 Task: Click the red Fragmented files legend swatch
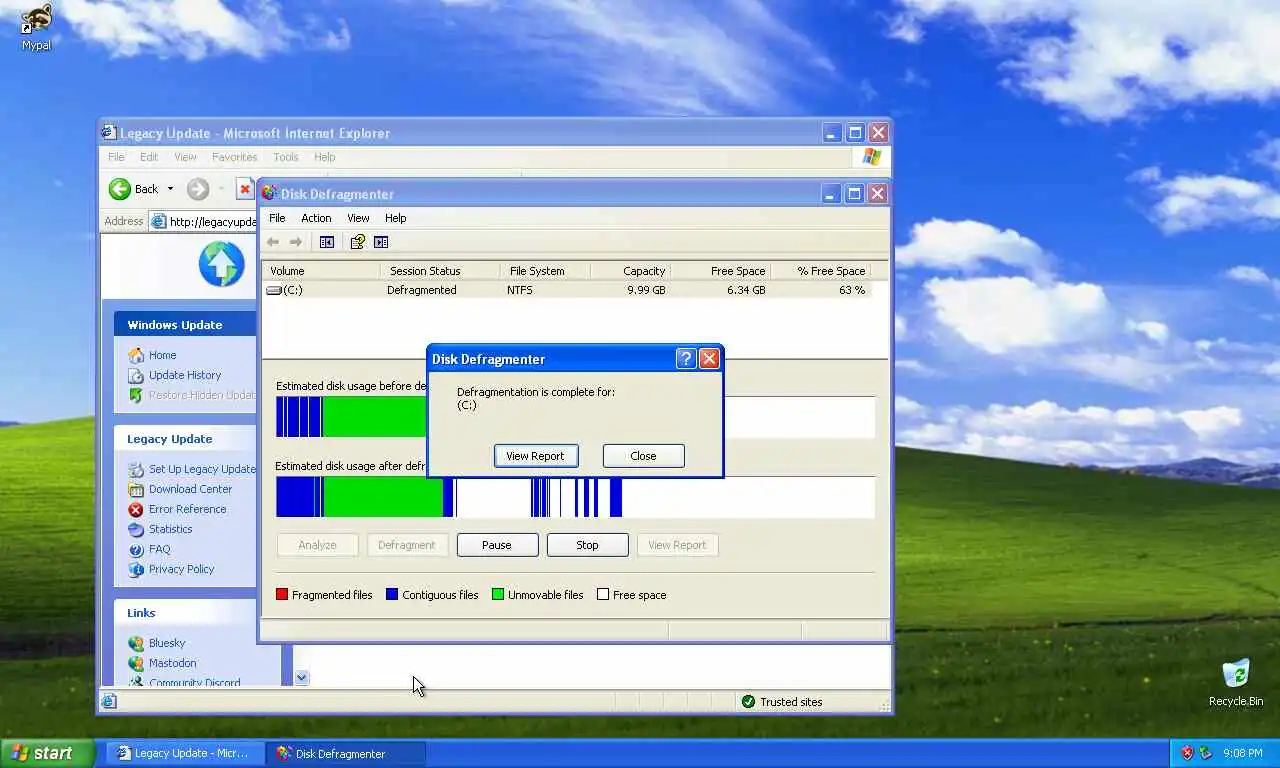click(x=282, y=595)
